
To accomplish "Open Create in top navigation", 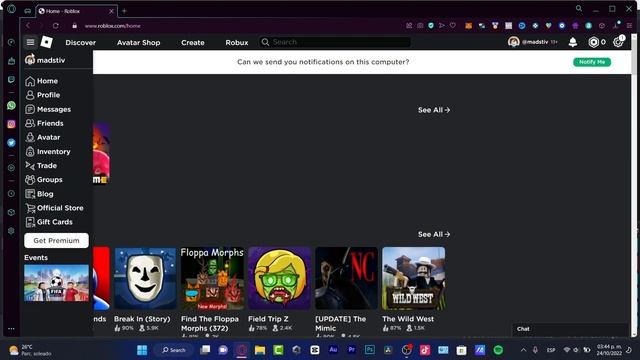I will [x=193, y=42].
